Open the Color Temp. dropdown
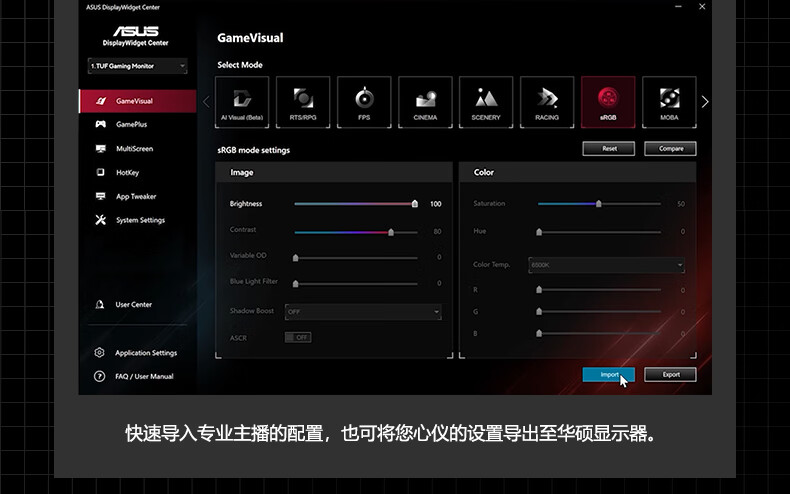This screenshot has height=494, width=790. (607, 265)
